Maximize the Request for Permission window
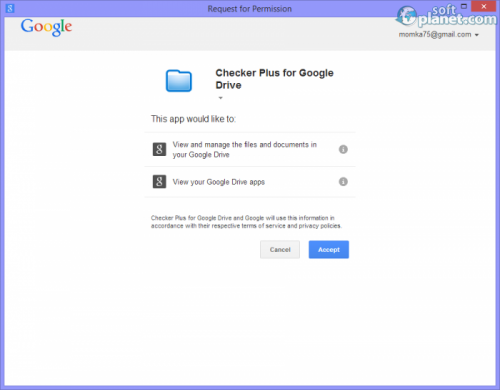Image resolution: width=500 pixels, height=390 pixels. click(464, 6)
